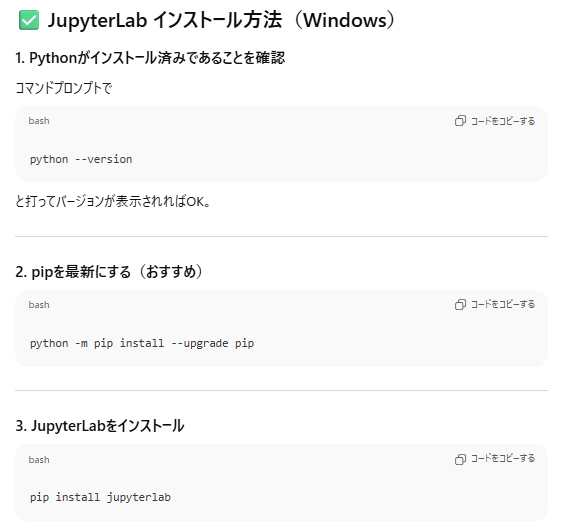
Task: Click the と打ってバージョンが表示されればOK。sentence
Action: pos(113,201)
